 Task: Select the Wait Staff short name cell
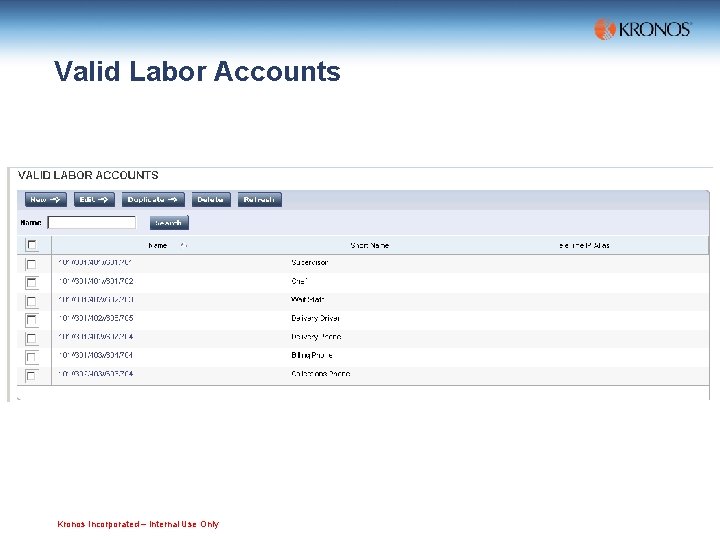(308, 299)
